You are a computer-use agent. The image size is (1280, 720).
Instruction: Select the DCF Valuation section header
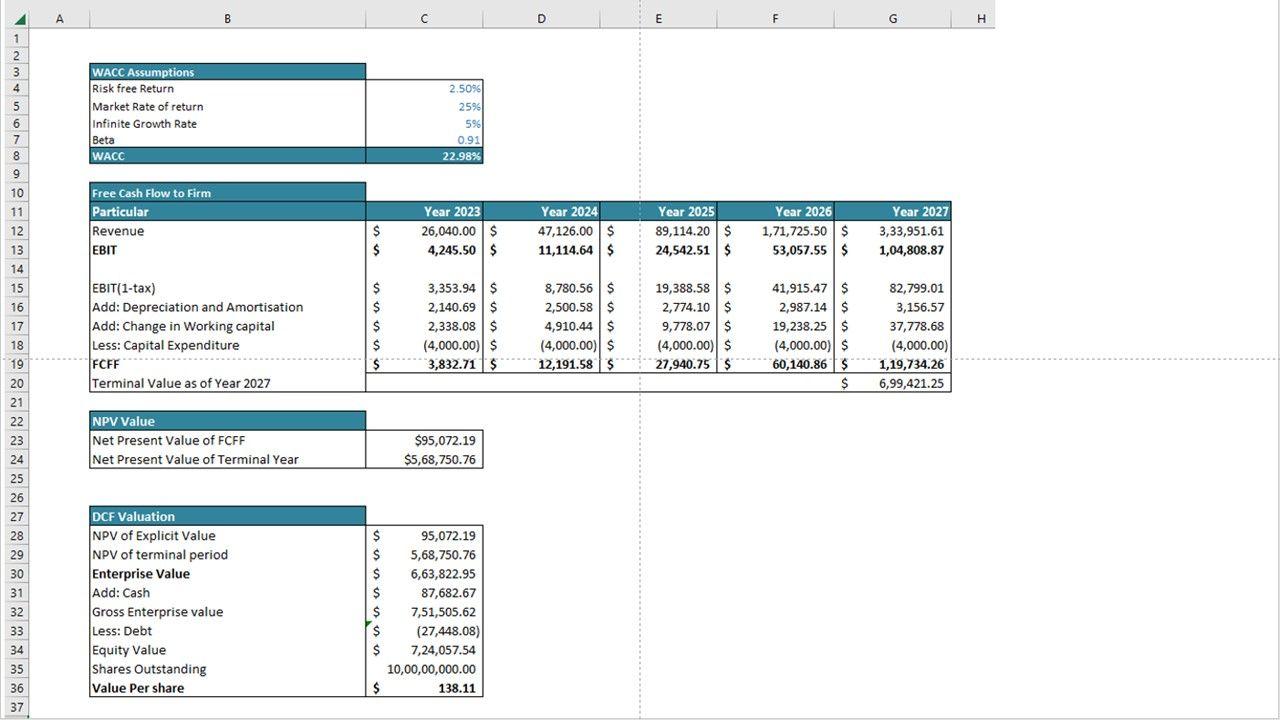click(x=227, y=517)
